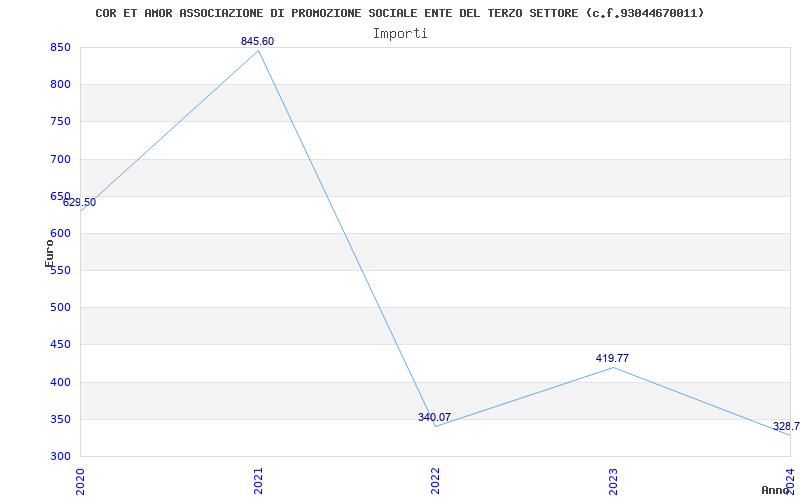Click y-axis tick value 700
This screenshot has height=500, width=800.
click(x=60, y=159)
